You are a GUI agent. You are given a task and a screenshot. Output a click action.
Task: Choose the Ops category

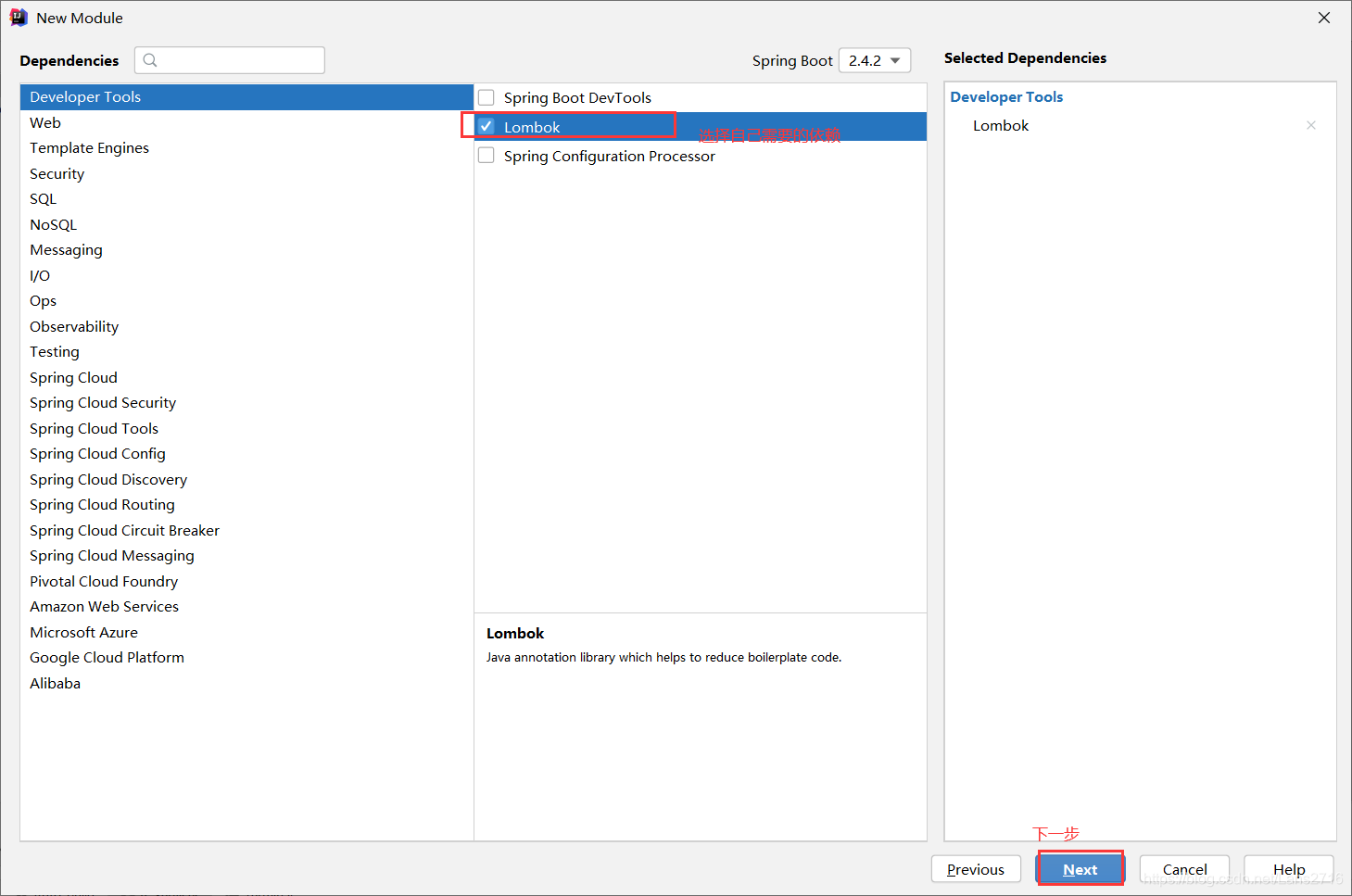[246, 301]
